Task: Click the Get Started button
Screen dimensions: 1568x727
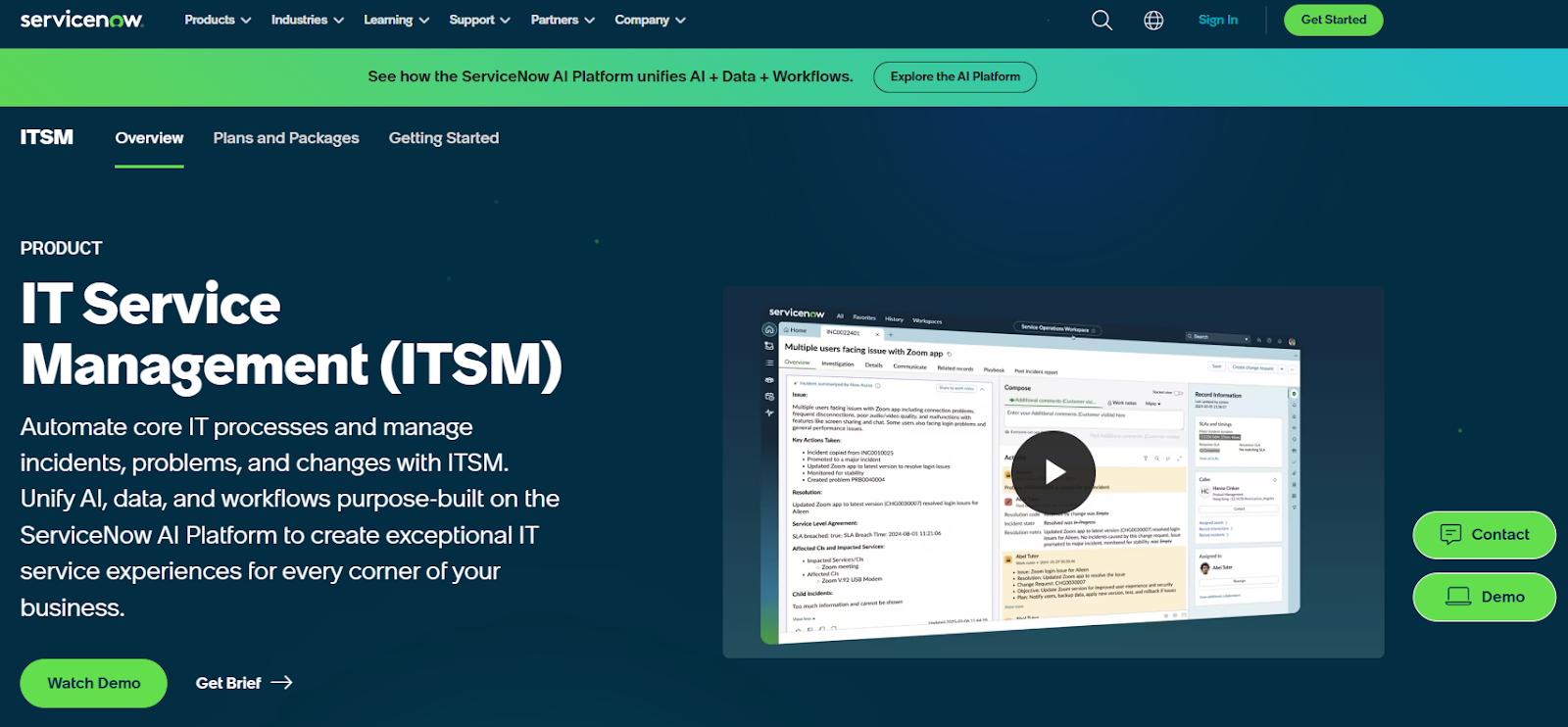Action: tap(1333, 20)
